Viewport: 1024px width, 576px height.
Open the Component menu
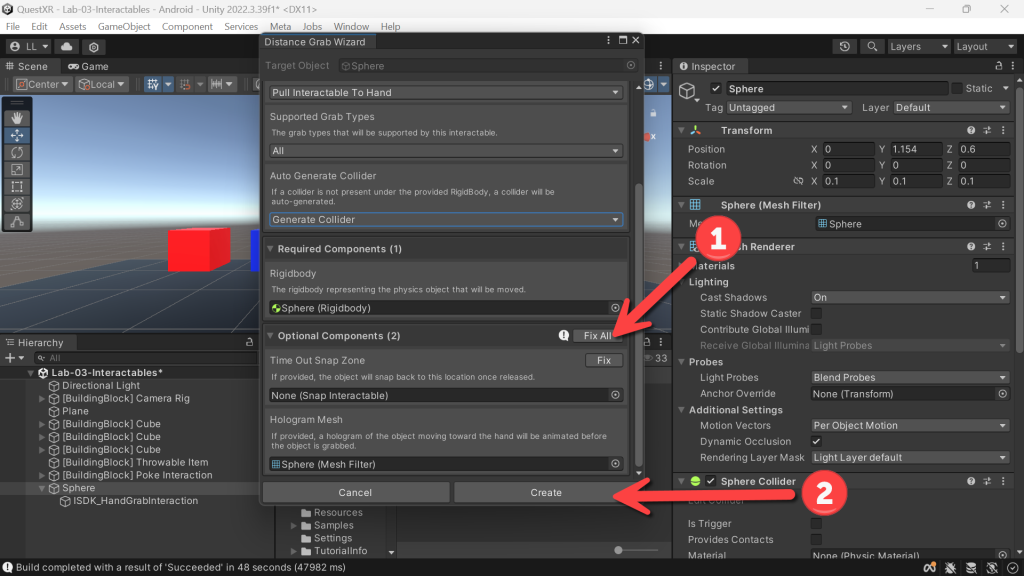tap(187, 26)
